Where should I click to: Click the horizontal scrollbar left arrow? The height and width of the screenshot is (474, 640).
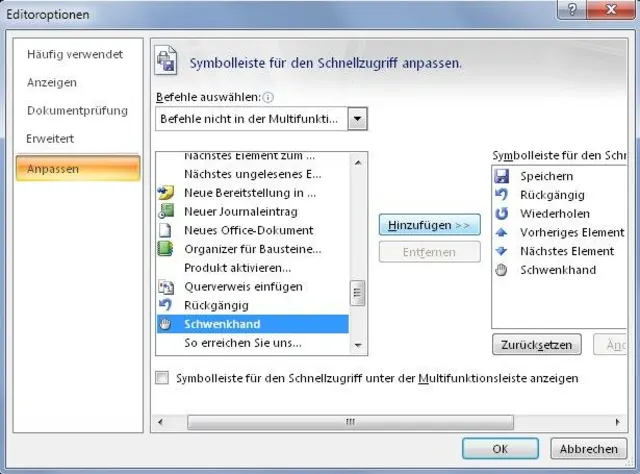tap(160, 422)
